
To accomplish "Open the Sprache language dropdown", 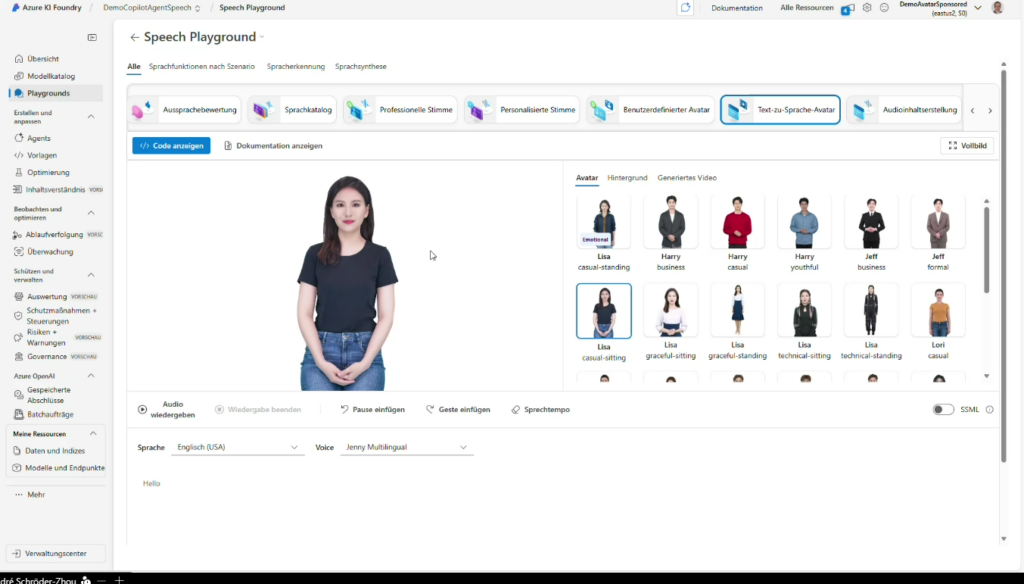I will [x=237, y=447].
